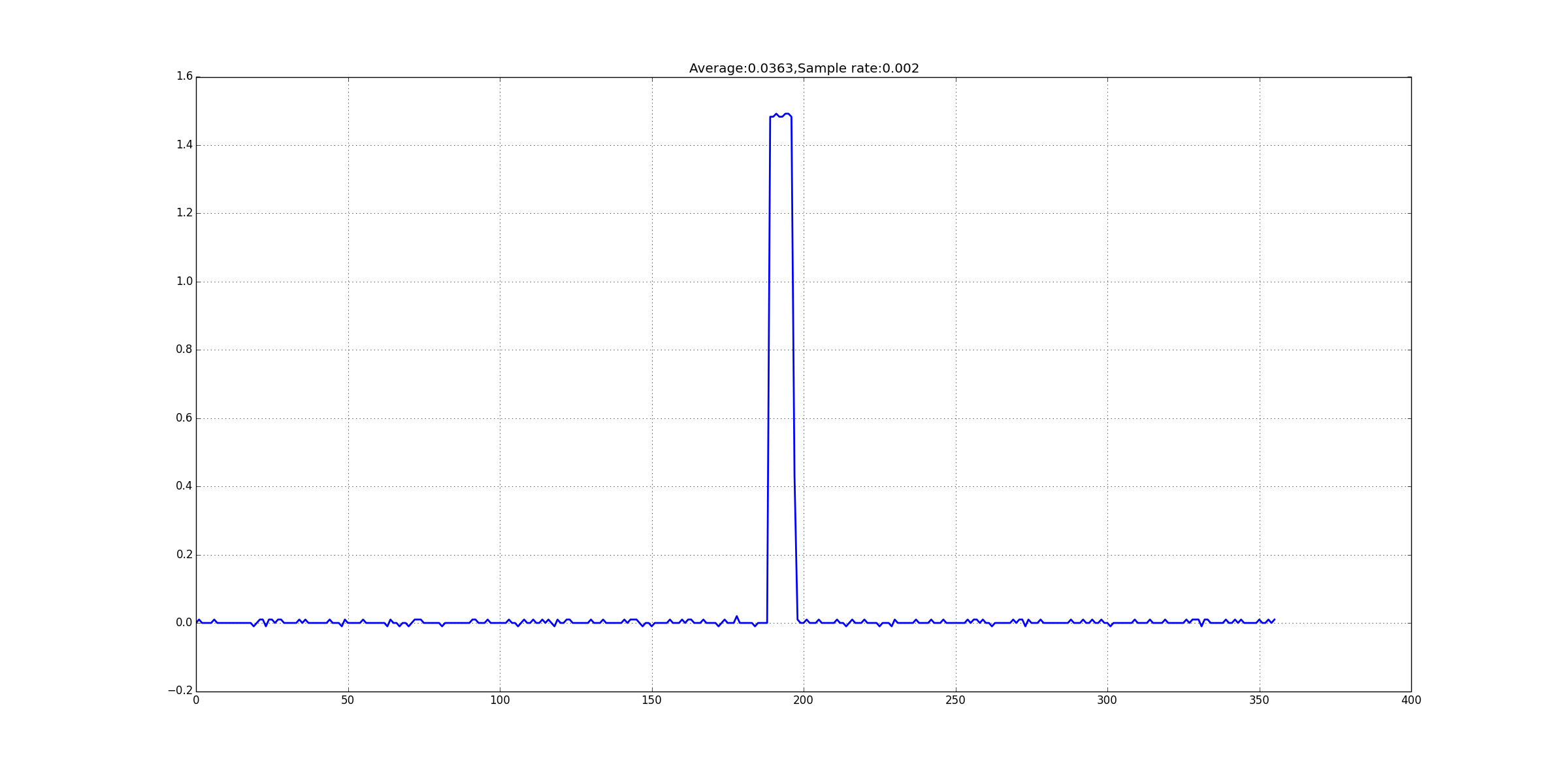Click y-axis tick label 1.2
Image resolution: width=1568 pixels, height=768 pixels.
point(184,213)
